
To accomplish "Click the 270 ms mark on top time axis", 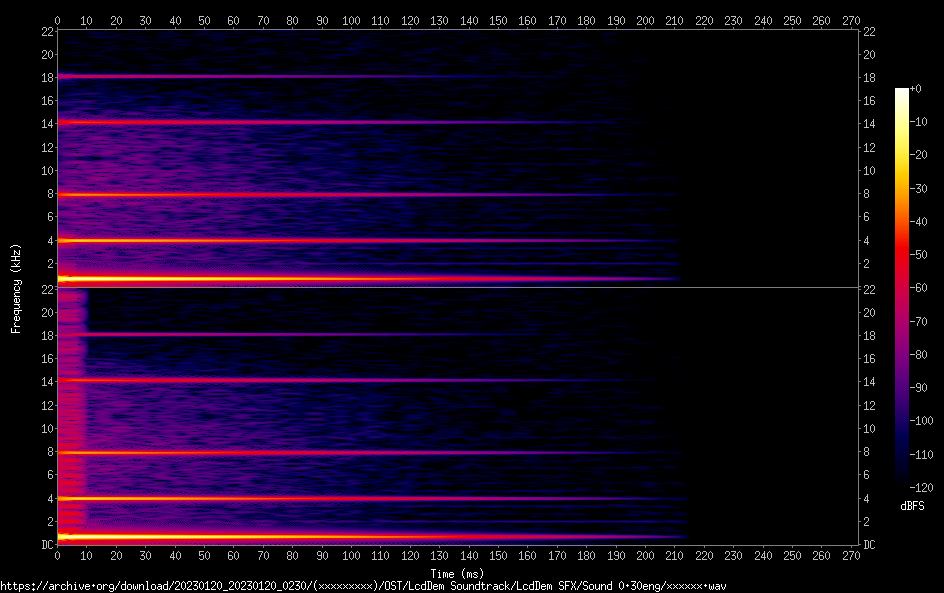I will (x=851, y=19).
